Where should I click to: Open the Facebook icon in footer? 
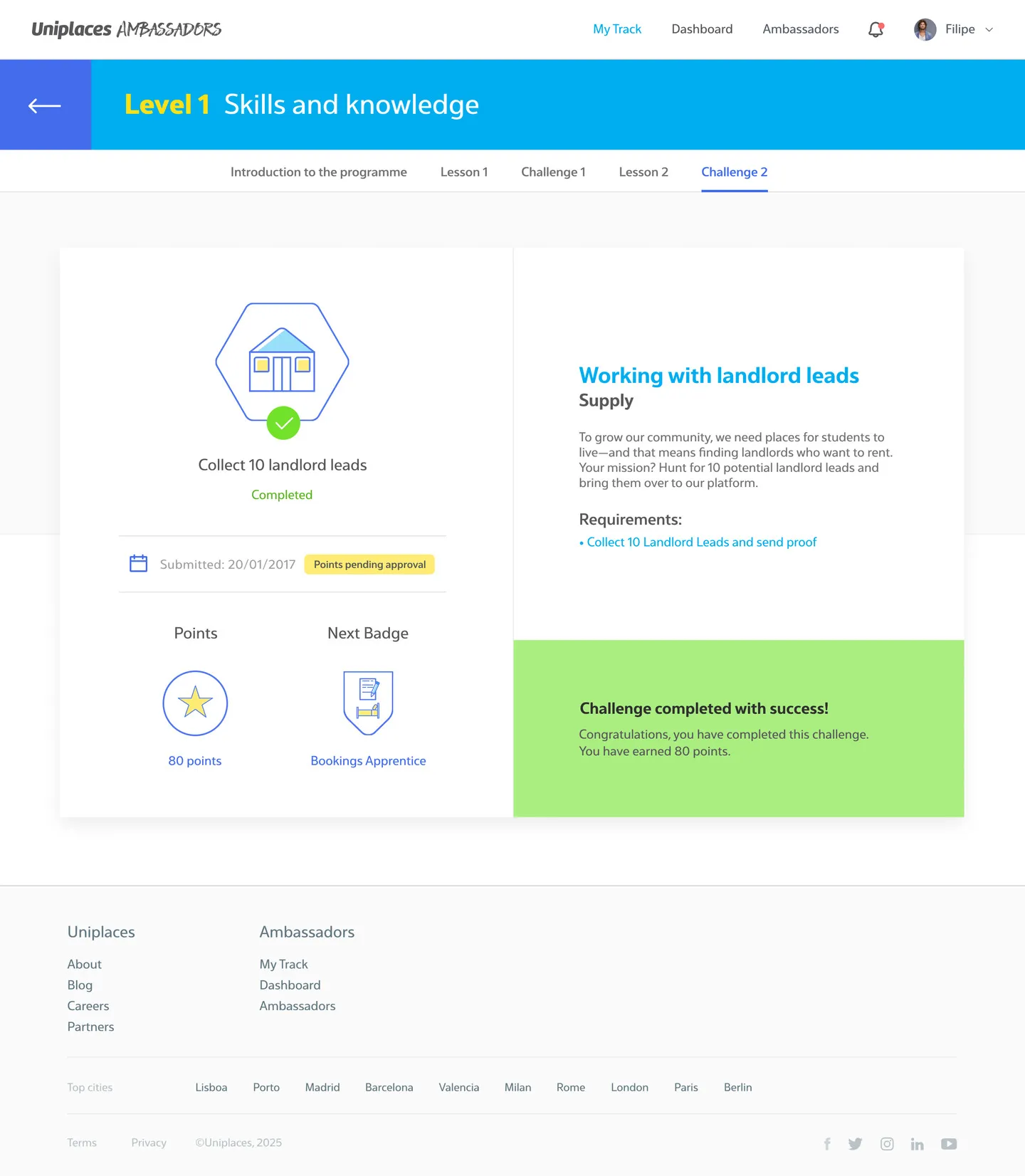[827, 1144]
